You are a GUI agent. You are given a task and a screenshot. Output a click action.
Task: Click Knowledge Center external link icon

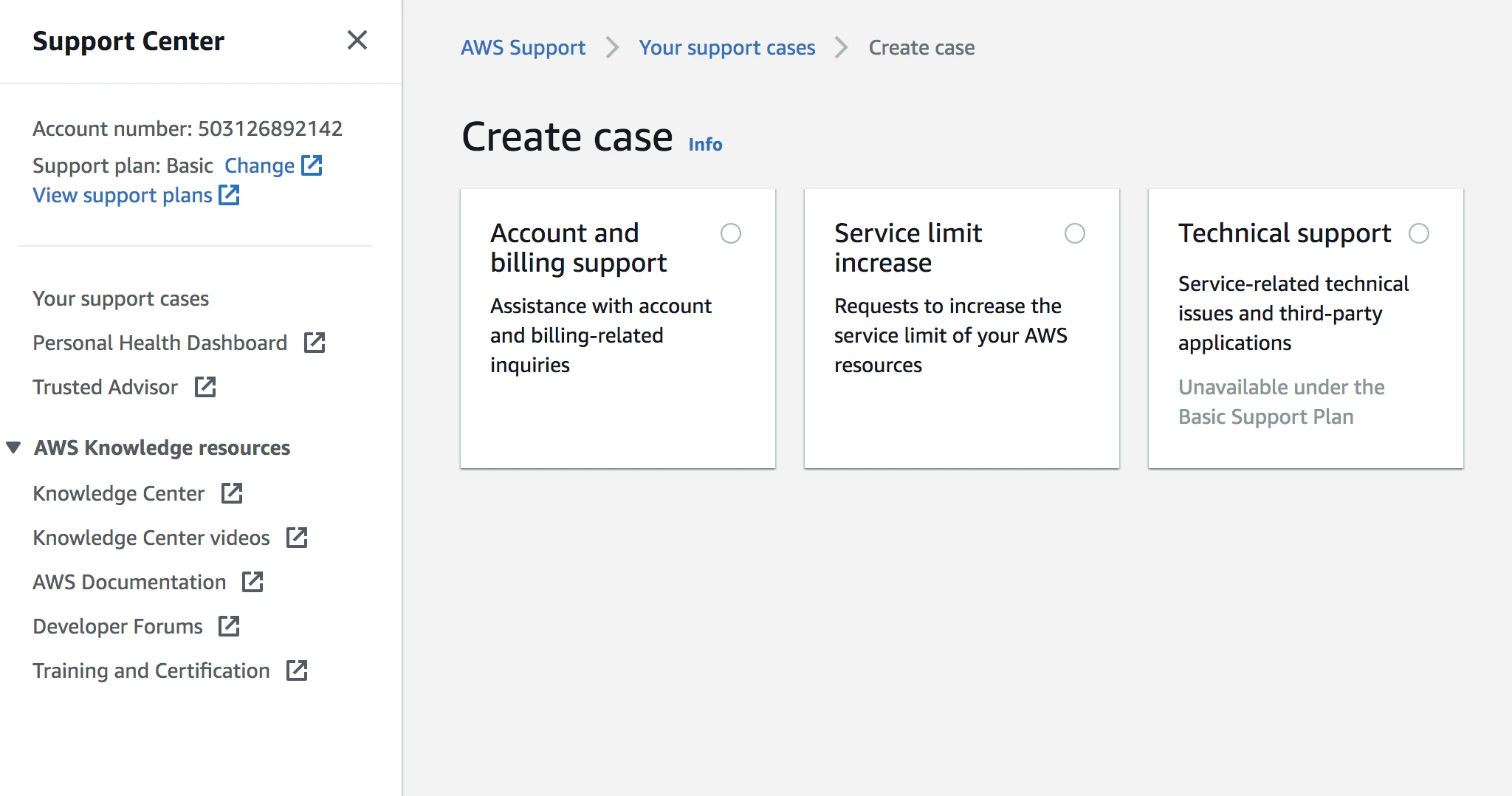coord(232,493)
